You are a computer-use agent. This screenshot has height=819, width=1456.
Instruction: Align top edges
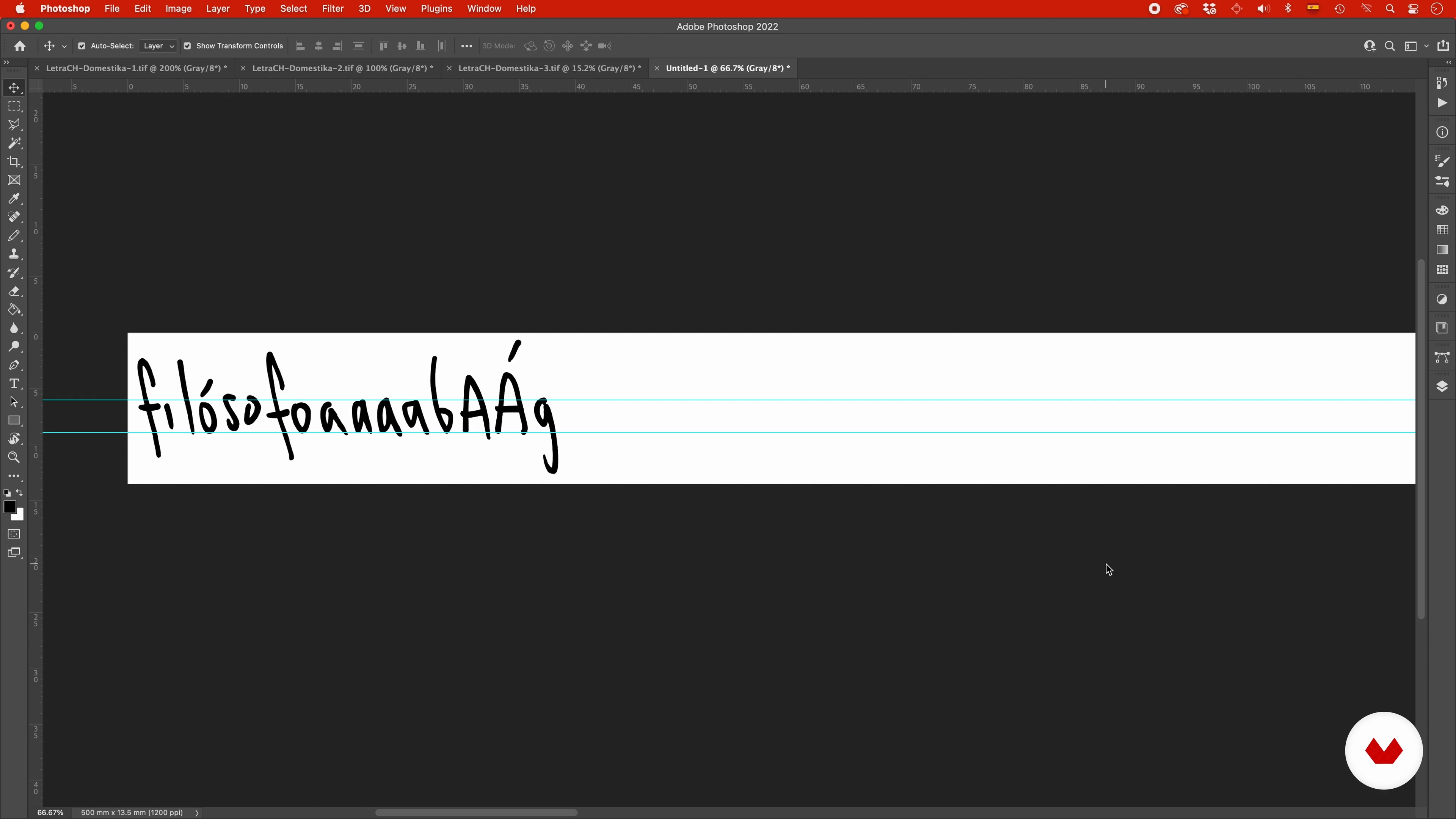[383, 46]
